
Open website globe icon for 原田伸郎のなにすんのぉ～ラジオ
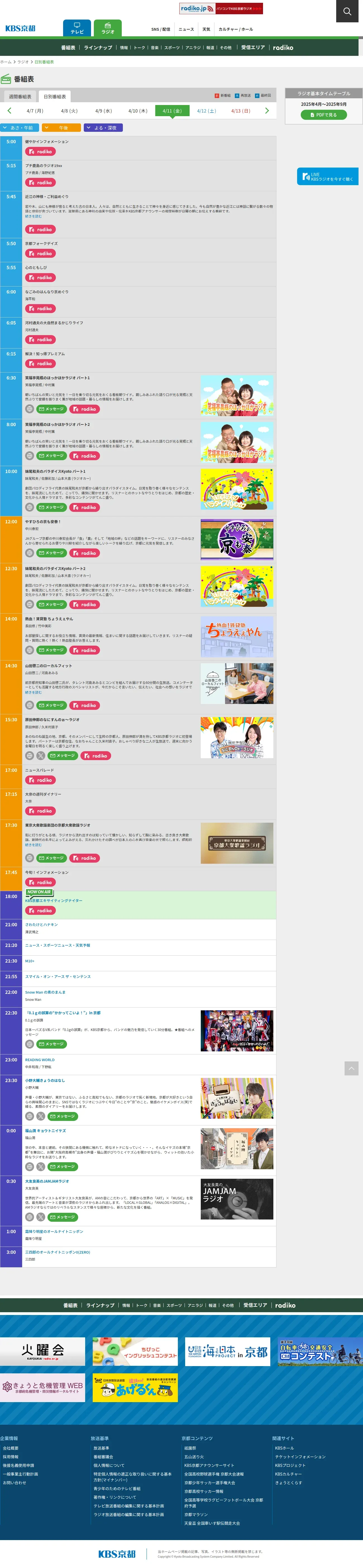29,755
